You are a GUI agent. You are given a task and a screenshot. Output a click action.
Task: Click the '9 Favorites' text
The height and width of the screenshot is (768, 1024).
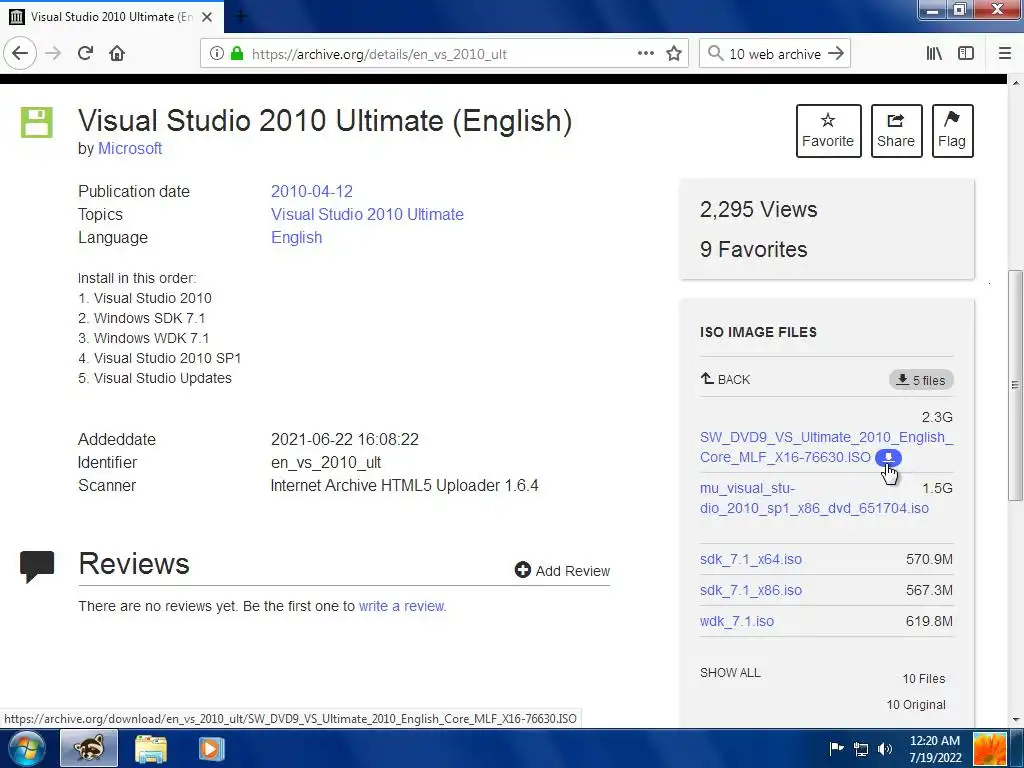754,249
